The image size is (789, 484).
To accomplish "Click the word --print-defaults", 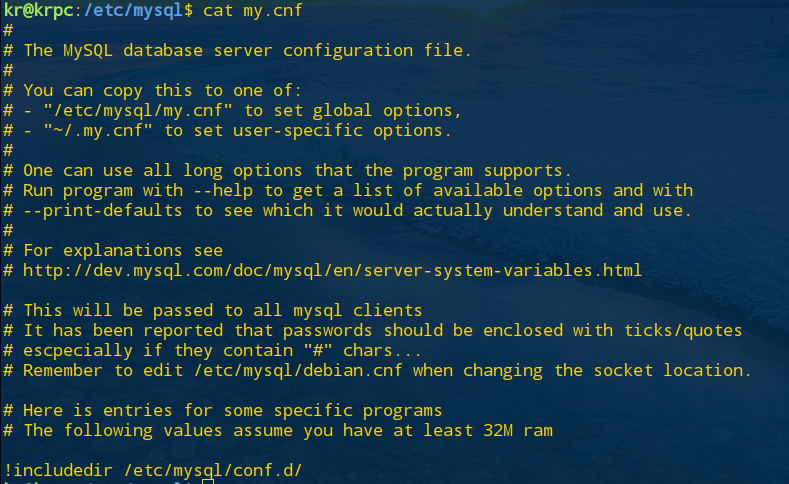I will click(x=102, y=211).
